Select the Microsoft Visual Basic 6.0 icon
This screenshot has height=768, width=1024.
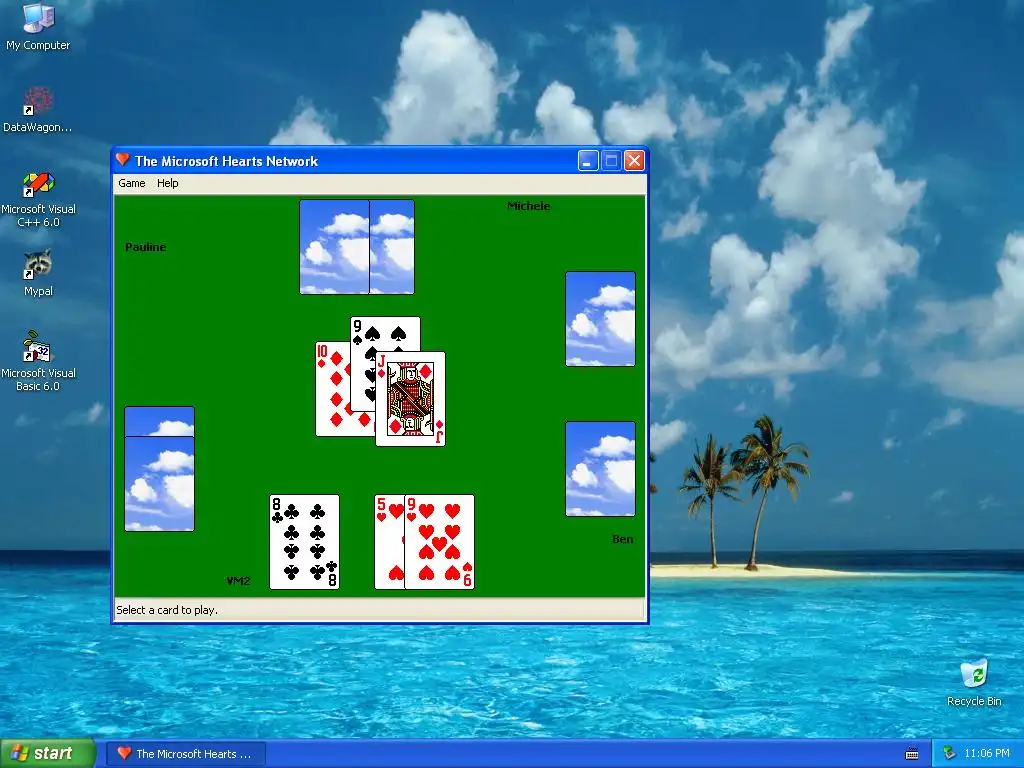[x=38, y=361]
